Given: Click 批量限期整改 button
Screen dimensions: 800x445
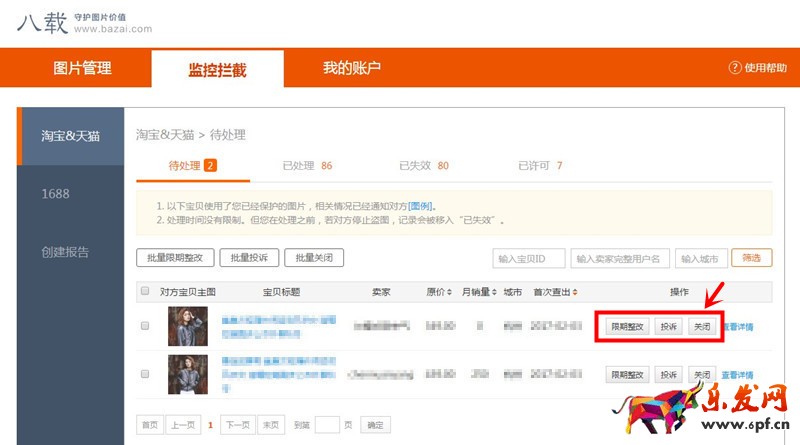Looking at the screenshot, I should pyautogui.click(x=175, y=258).
